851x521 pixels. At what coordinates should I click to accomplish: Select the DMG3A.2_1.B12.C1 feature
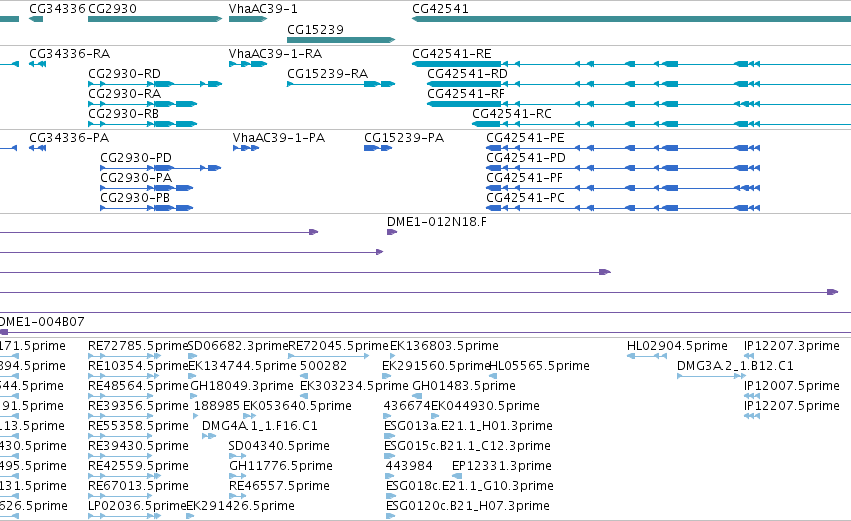point(735,366)
